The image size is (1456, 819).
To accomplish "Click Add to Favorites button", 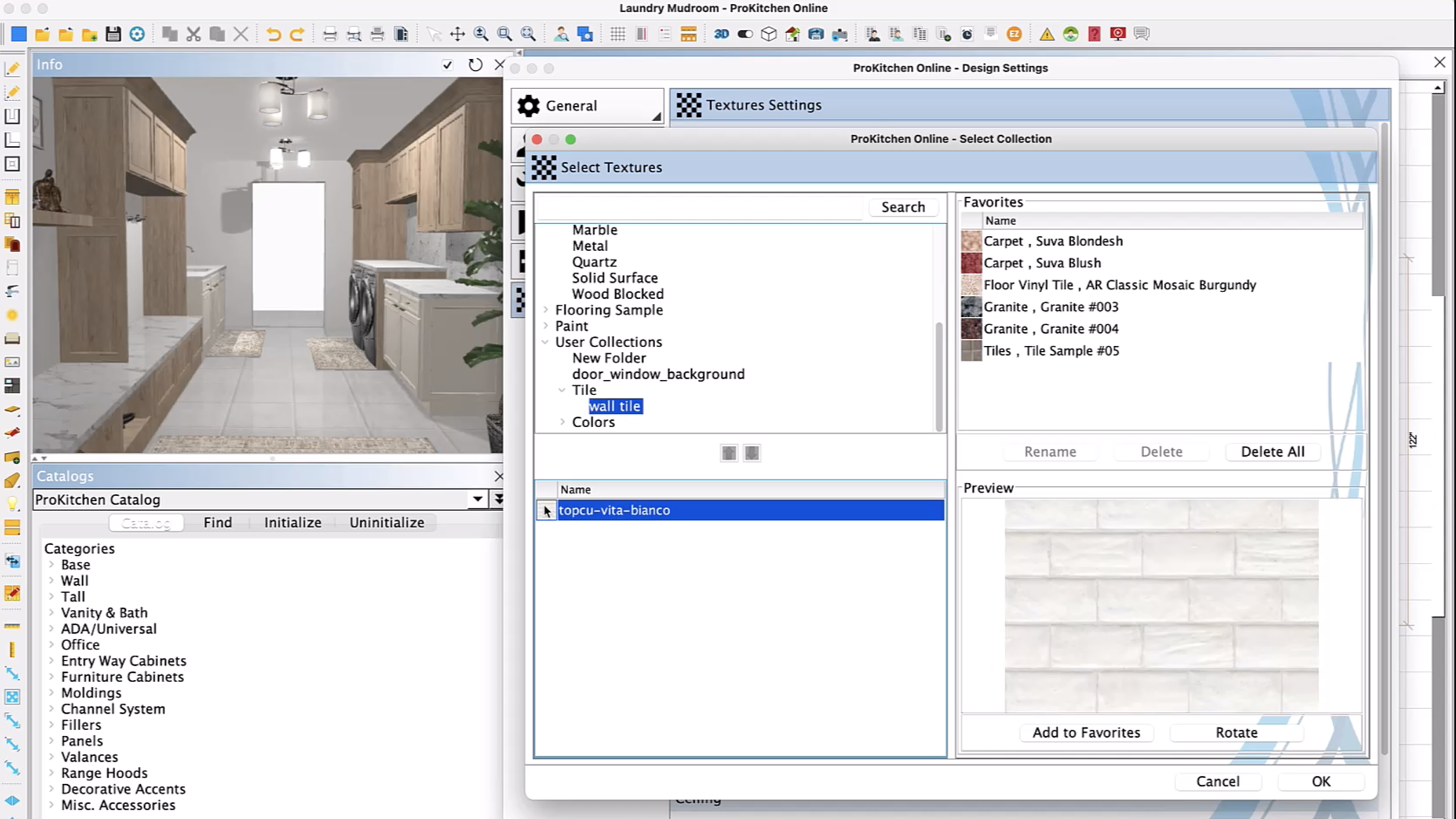I will (x=1086, y=733).
